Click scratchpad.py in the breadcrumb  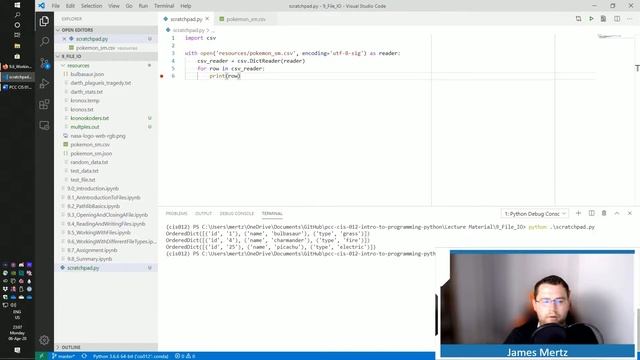[x=188, y=30]
